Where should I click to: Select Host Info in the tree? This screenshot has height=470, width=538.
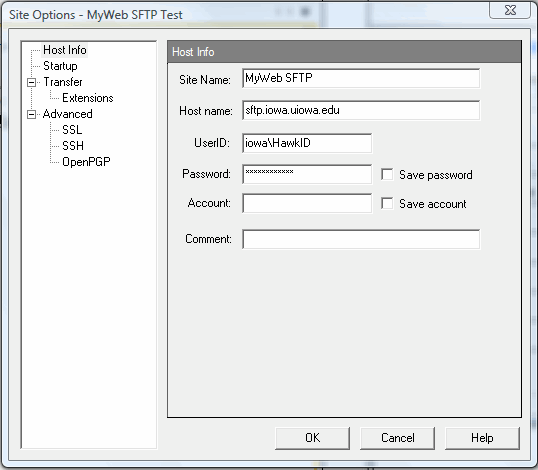click(65, 50)
